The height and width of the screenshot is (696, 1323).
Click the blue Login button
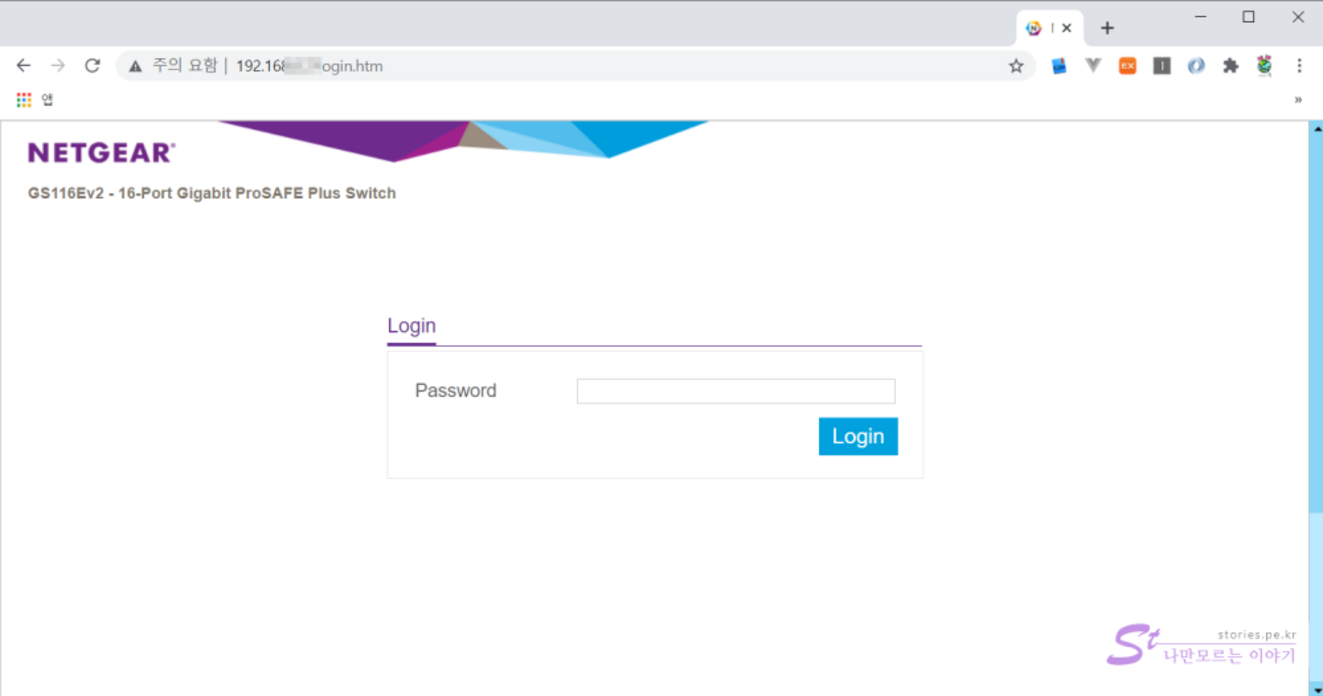[857, 437]
